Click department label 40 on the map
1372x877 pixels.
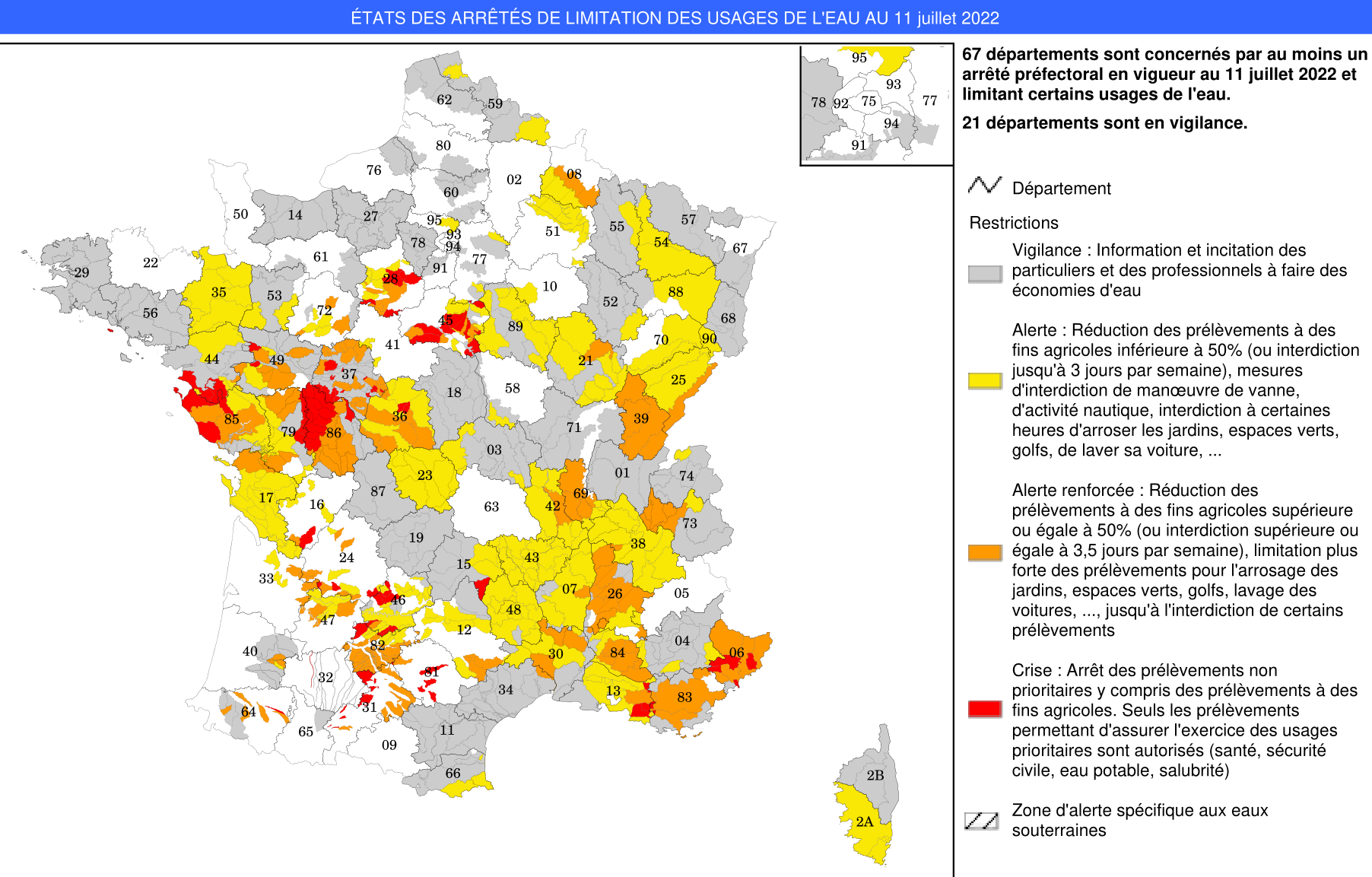[250, 651]
